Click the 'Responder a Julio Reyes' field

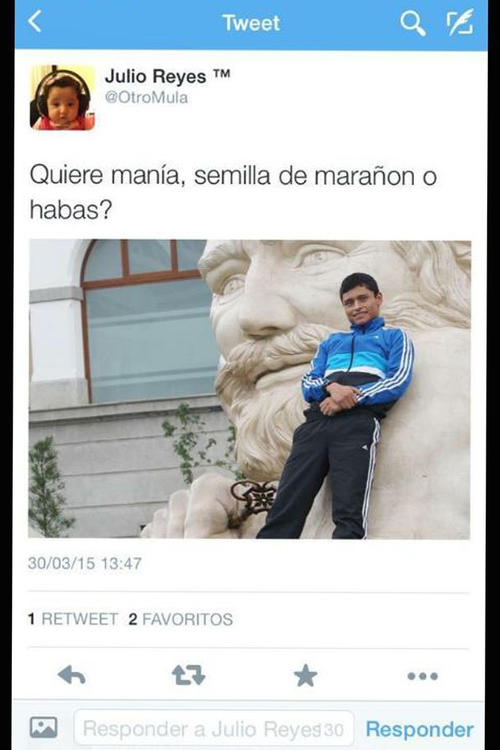213,728
